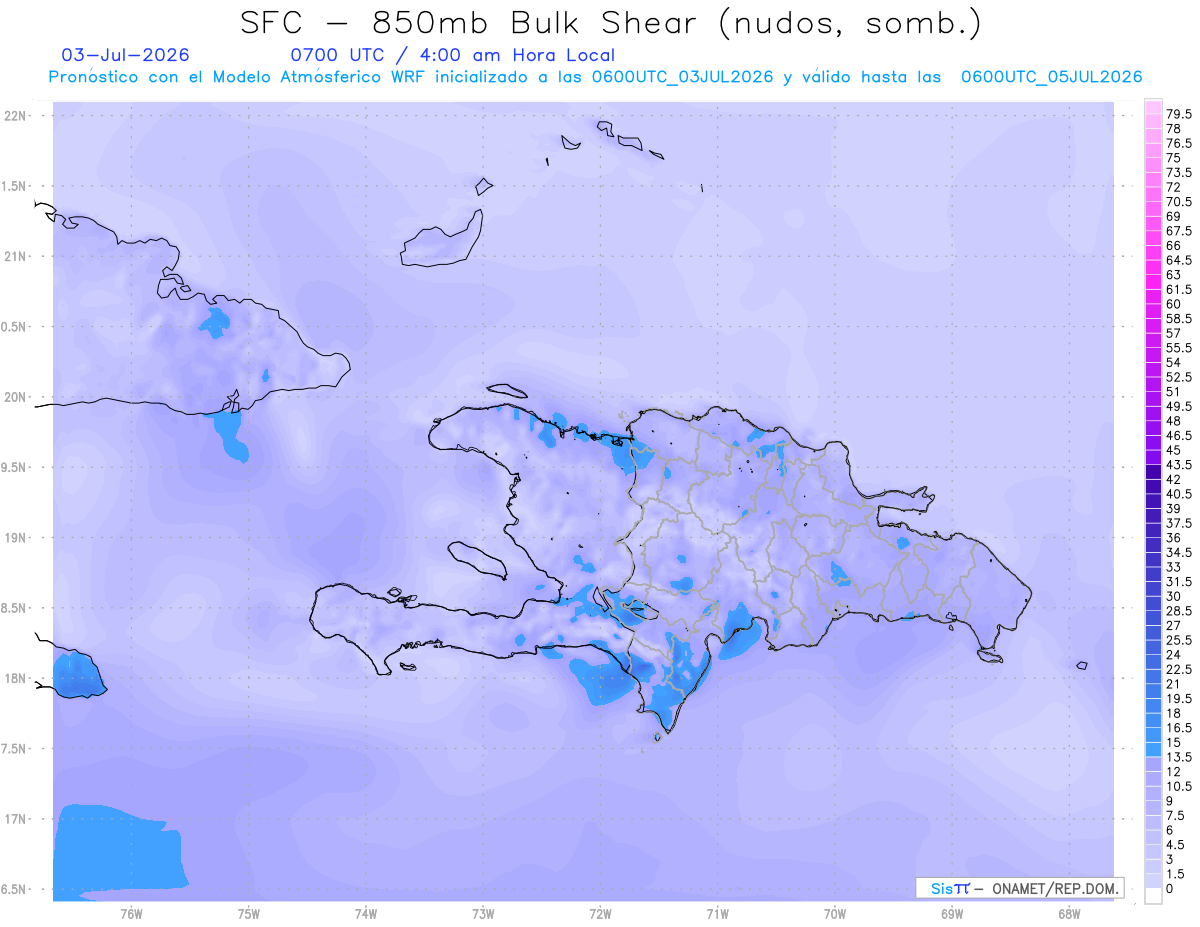Click the date "03-Jul-2026"
This screenshot has height=927, width=1200.
tap(125, 55)
